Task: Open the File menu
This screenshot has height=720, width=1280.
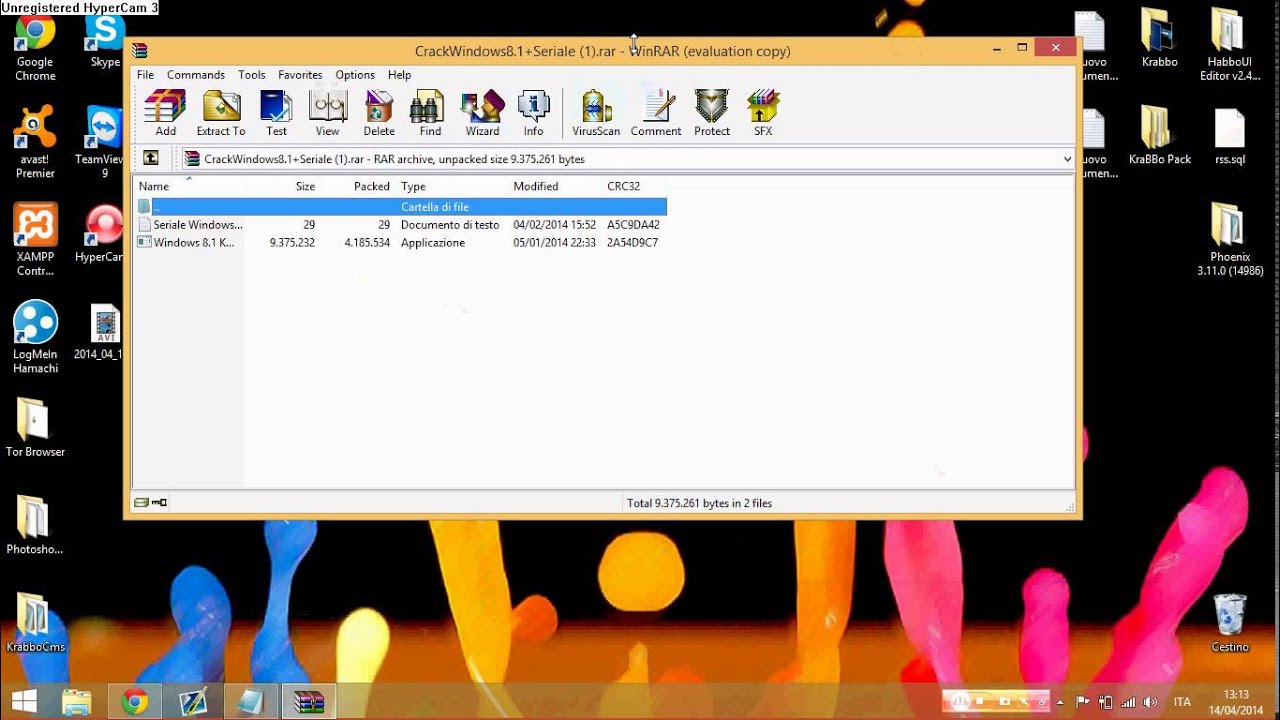Action: pyautogui.click(x=145, y=75)
